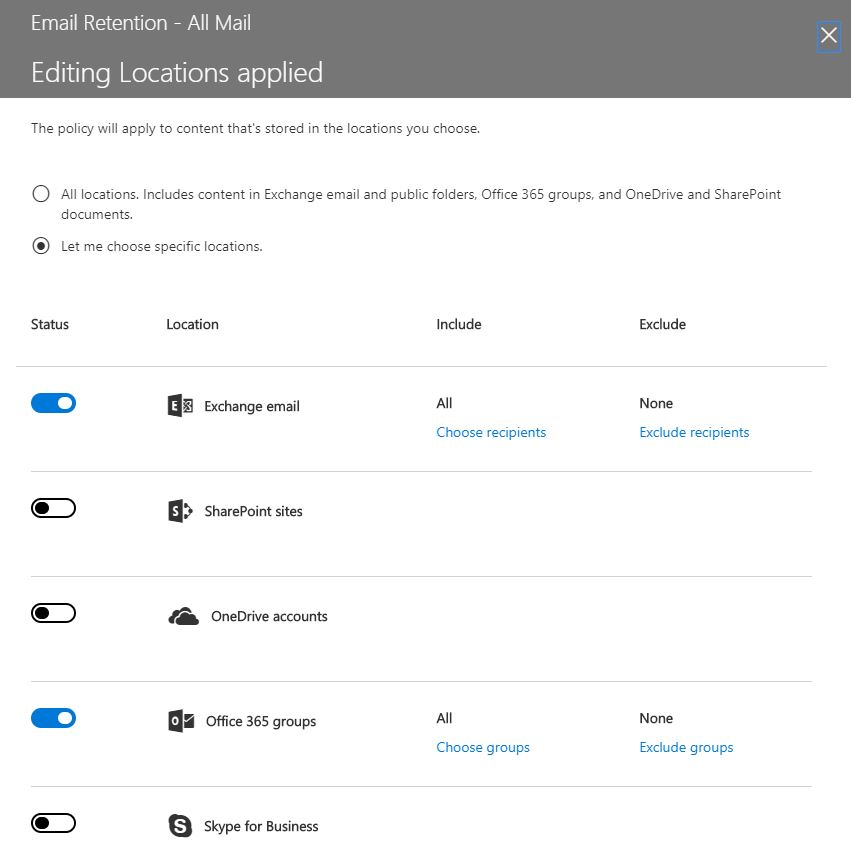This screenshot has height=848, width=851.
Task: Enable the OneDrive accounts toggle
Action: click(53, 613)
